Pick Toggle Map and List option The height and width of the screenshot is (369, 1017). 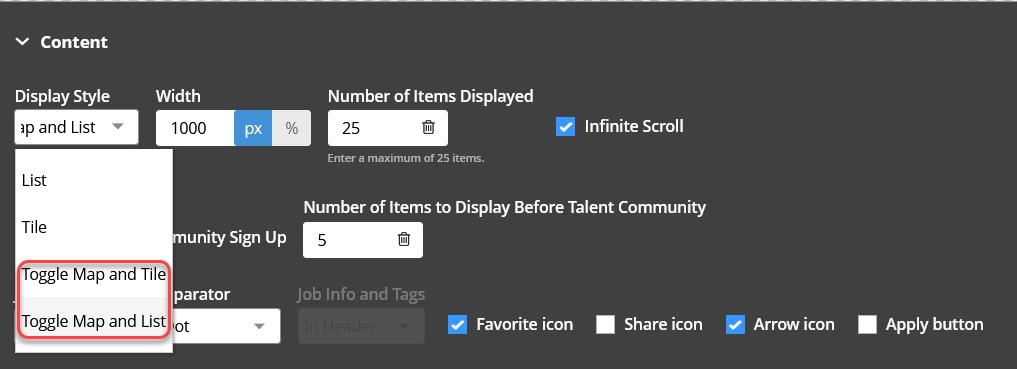click(94, 321)
